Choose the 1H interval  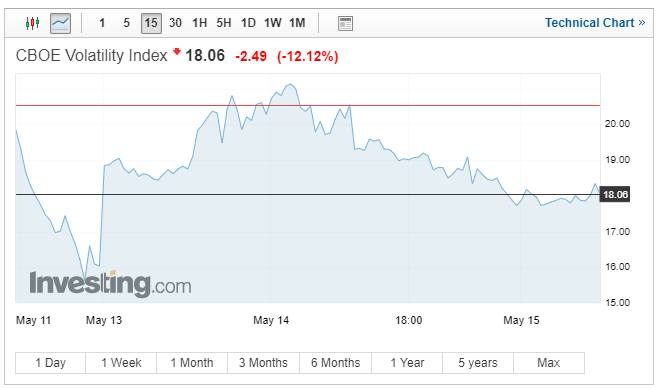pyautogui.click(x=199, y=23)
